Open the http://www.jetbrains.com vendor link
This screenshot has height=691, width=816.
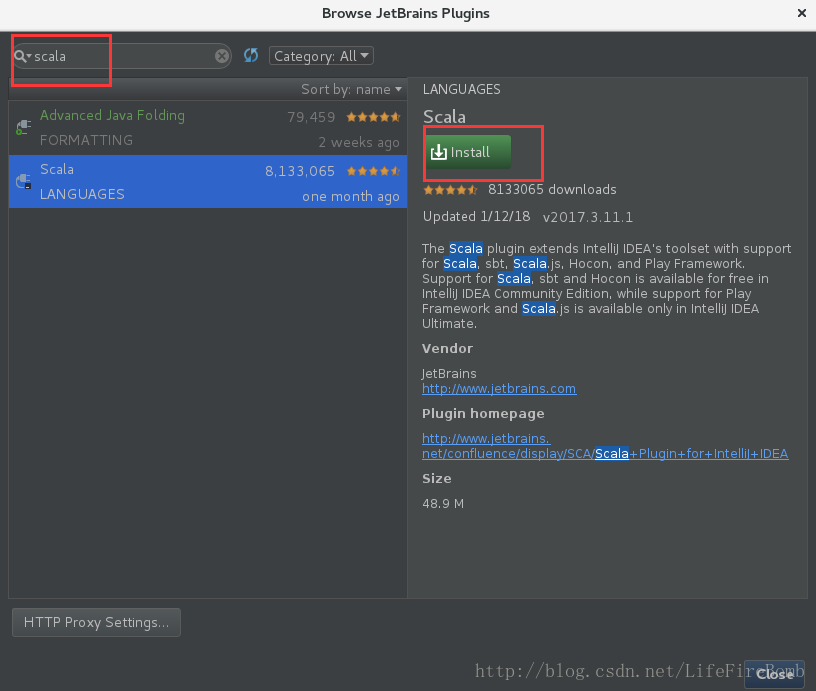(499, 389)
